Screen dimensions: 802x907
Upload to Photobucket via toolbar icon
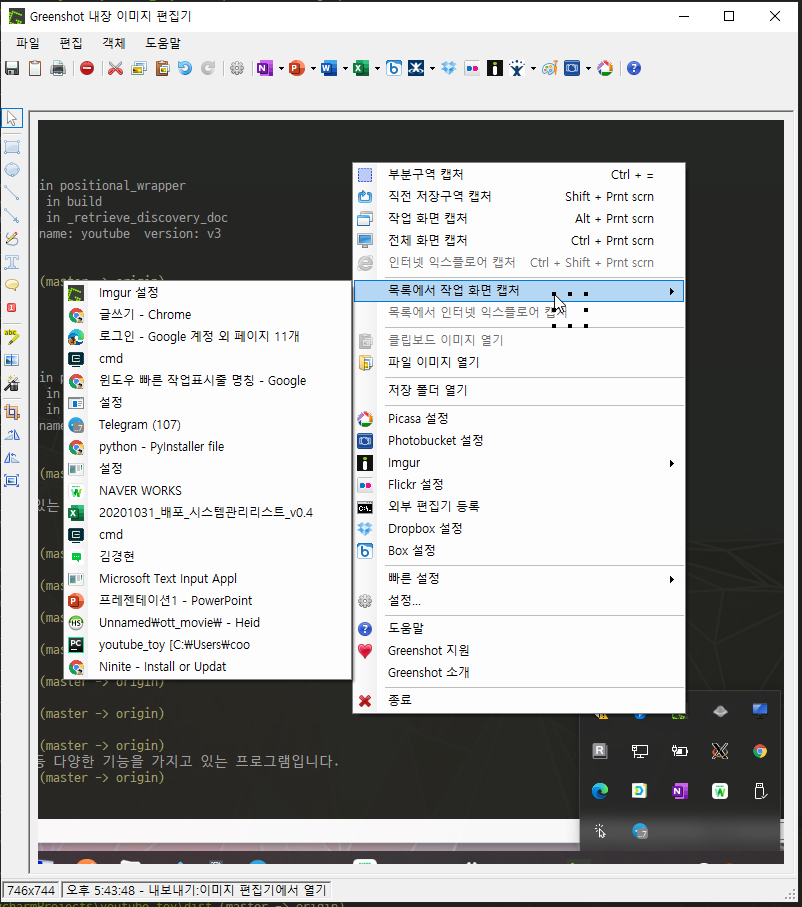(572, 68)
